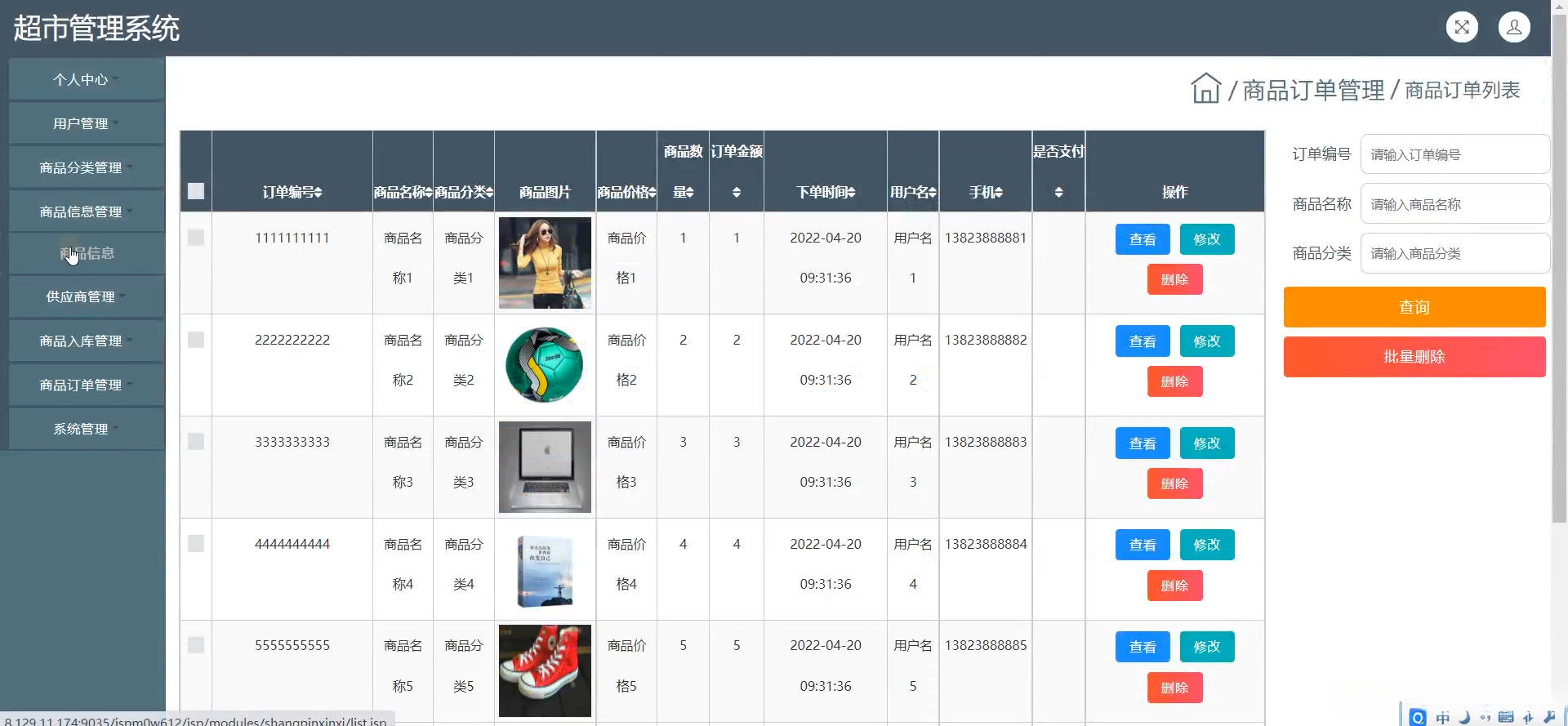
Task: Click the 商品订单列表 breadcrumb
Action: tap(1462, 90)
